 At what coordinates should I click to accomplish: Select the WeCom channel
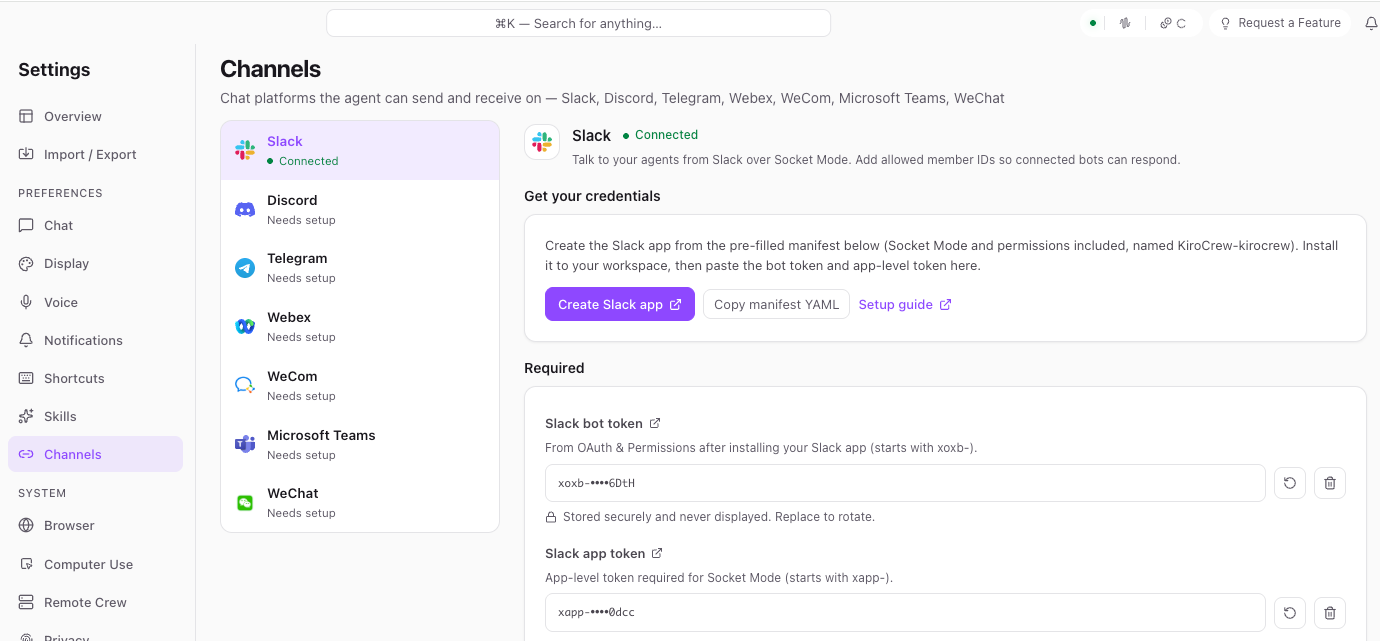[x=360, y=385]
